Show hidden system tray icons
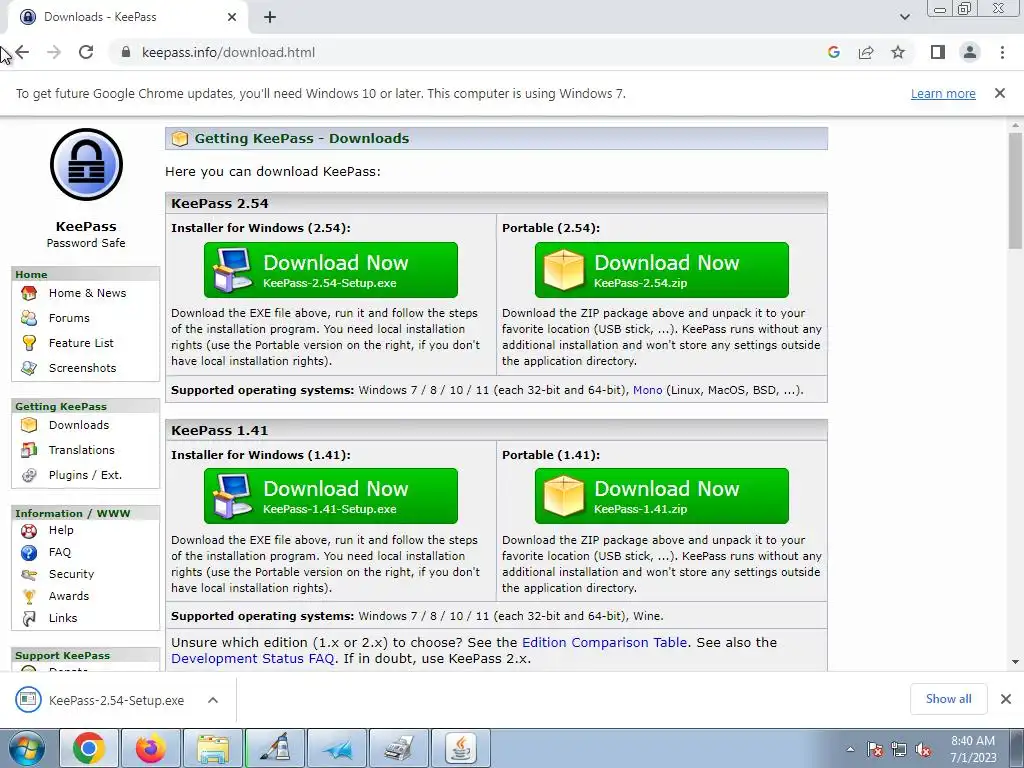This screenshot has width=1024, height=768. (x=850, y=749)
